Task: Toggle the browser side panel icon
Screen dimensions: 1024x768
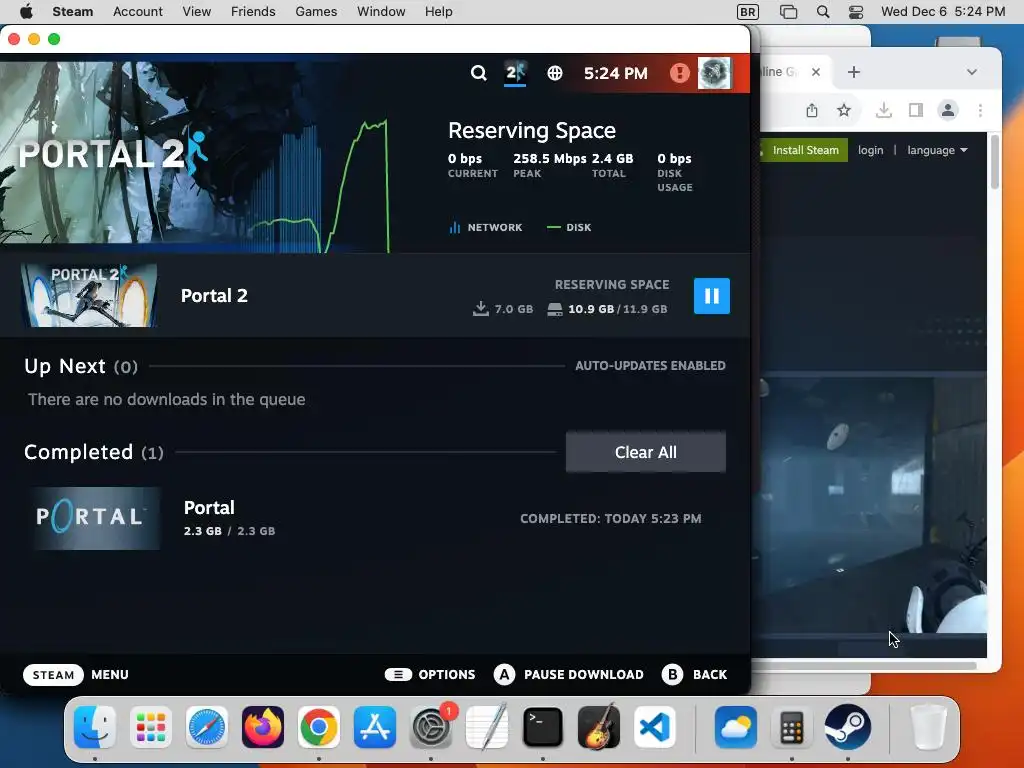Action: [916, 110]
